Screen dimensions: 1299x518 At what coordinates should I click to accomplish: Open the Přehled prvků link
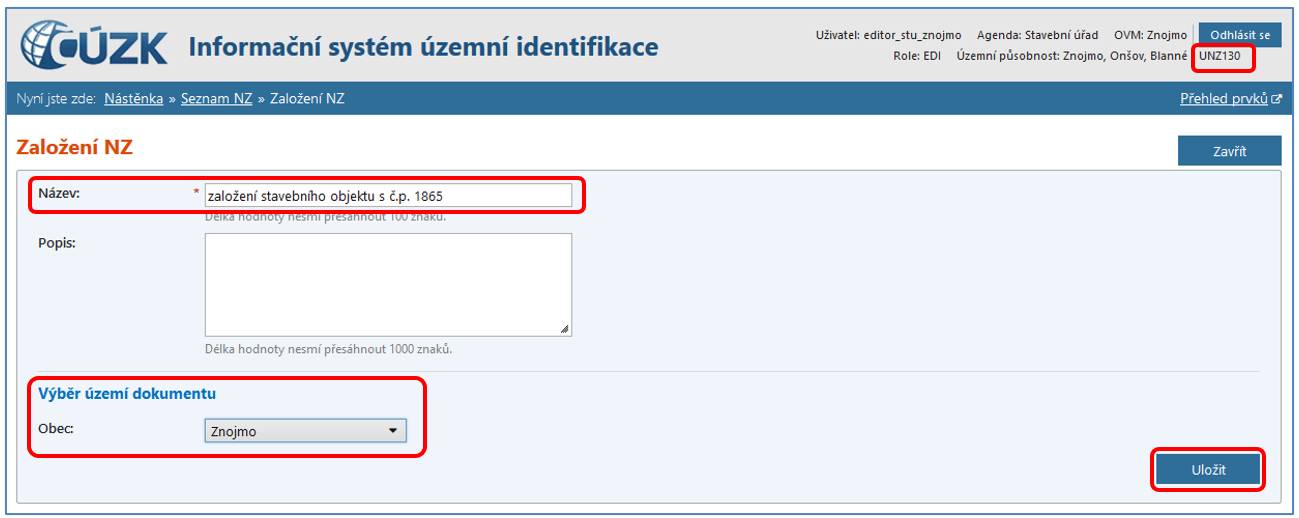[x=1224, y=99]
